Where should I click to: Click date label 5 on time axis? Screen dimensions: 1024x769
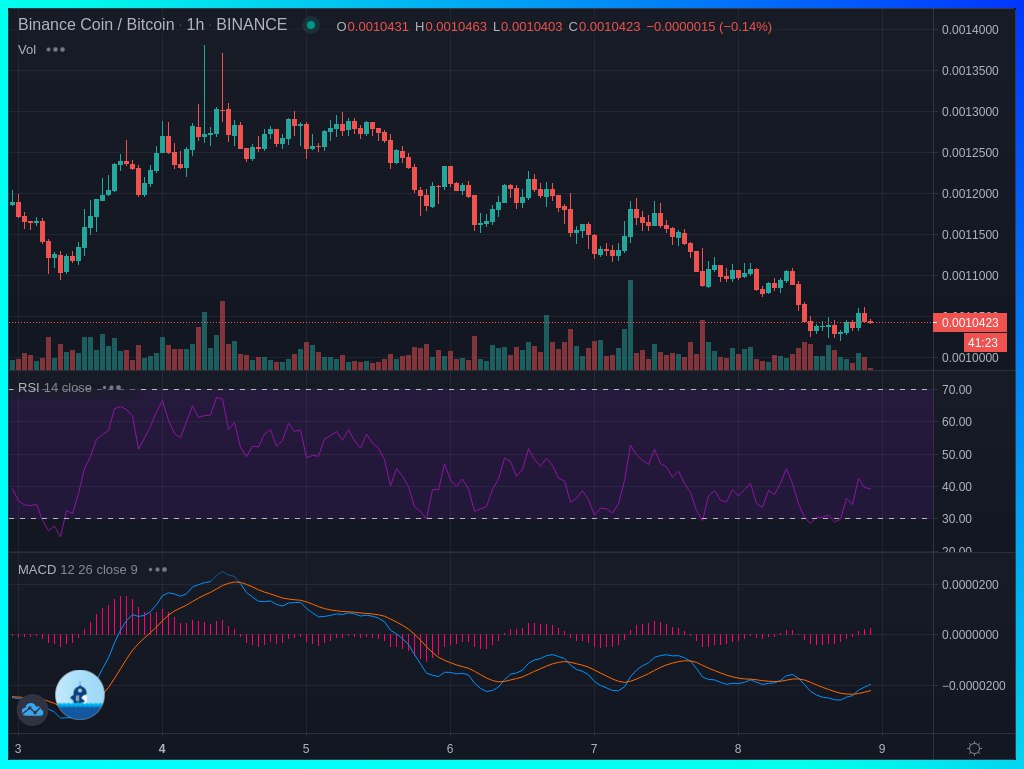click(306, 749)
